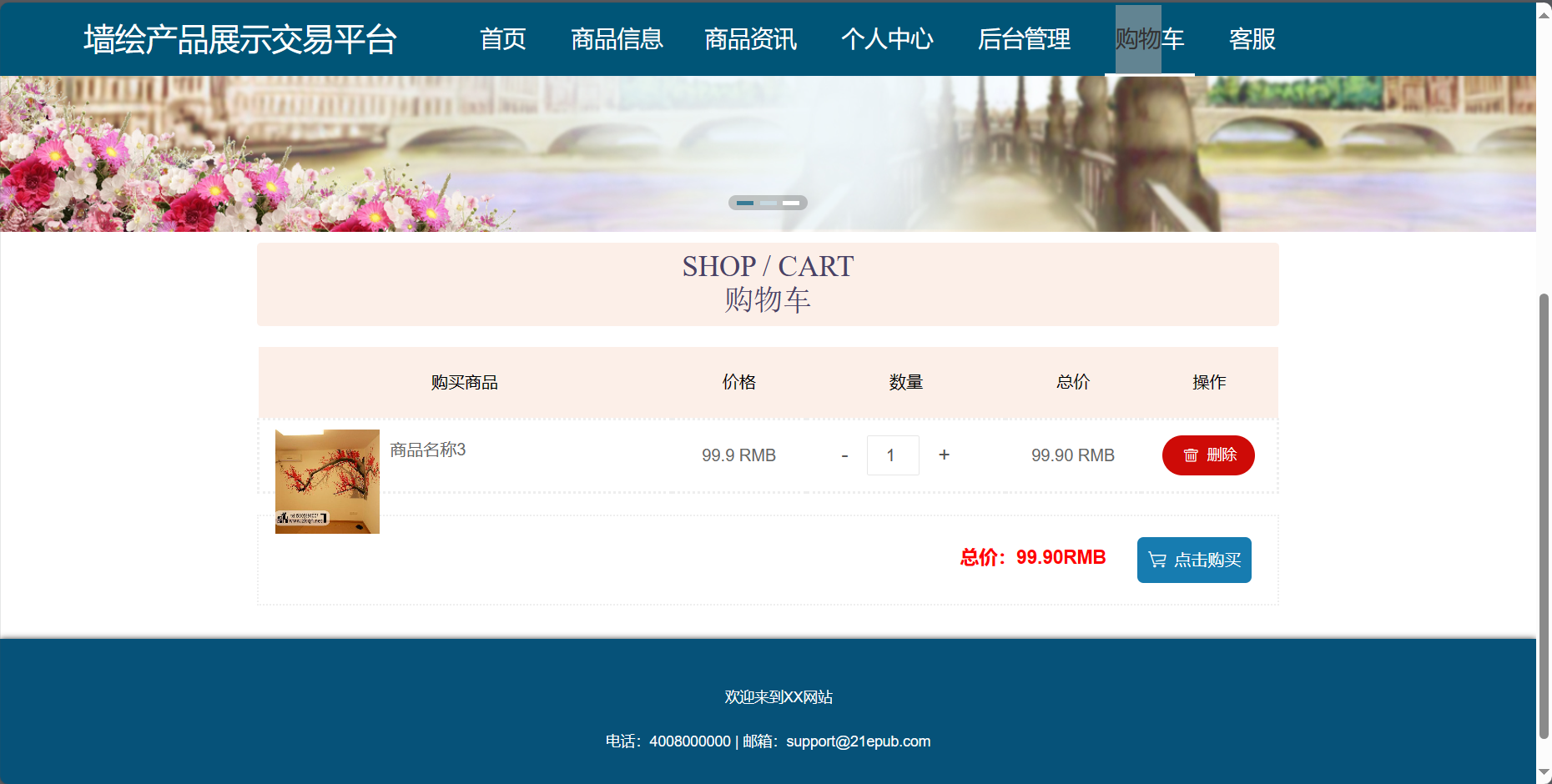Viewport: 1552px width, 784px height.
Task: Open 商品资讯 navigation item
Action: [x=750, y=39]
